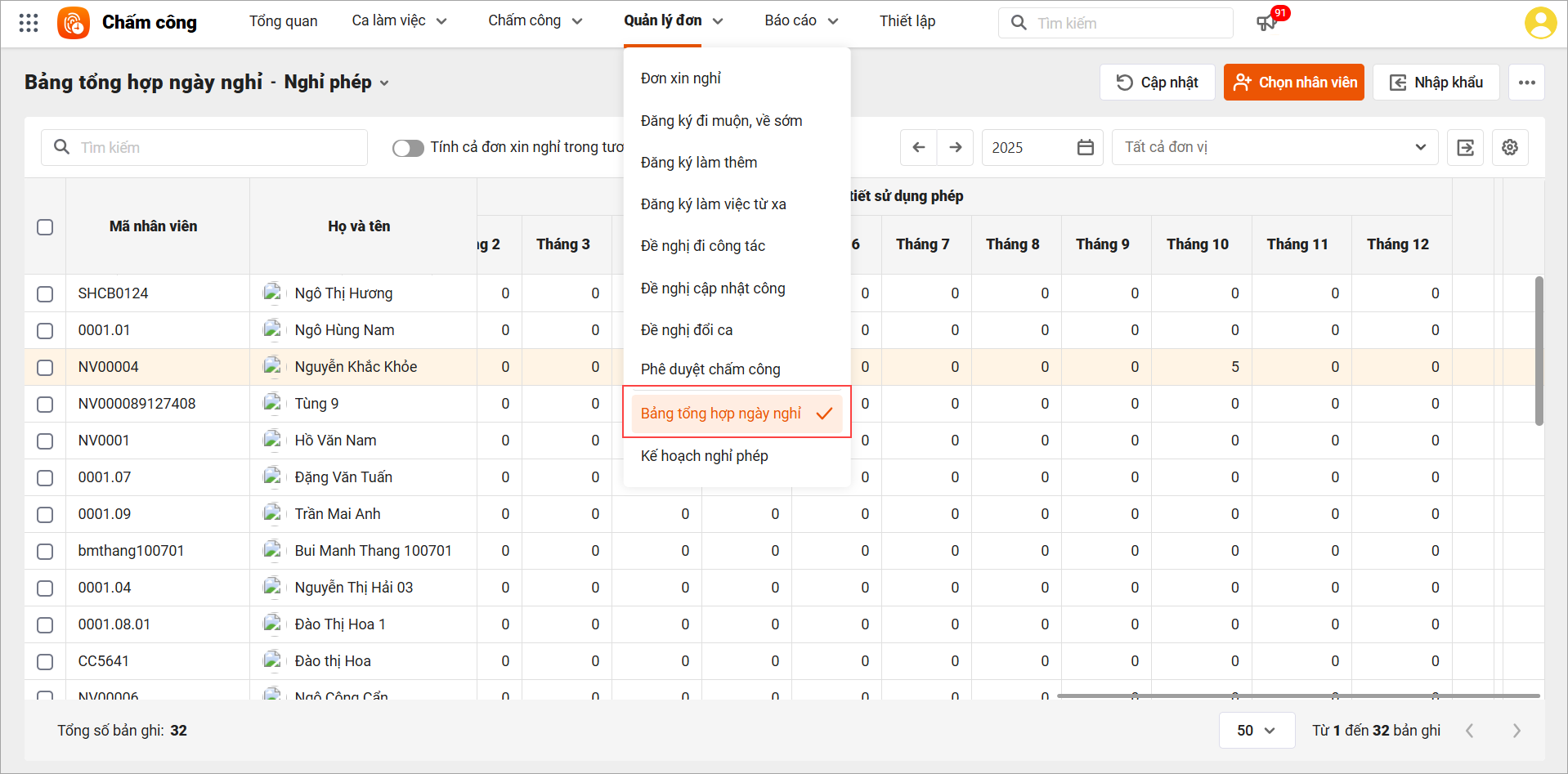Image resolution: width=1568 pixels, height=774 pixels.
Task: Go to next year with right arrow
Action: 955,147
